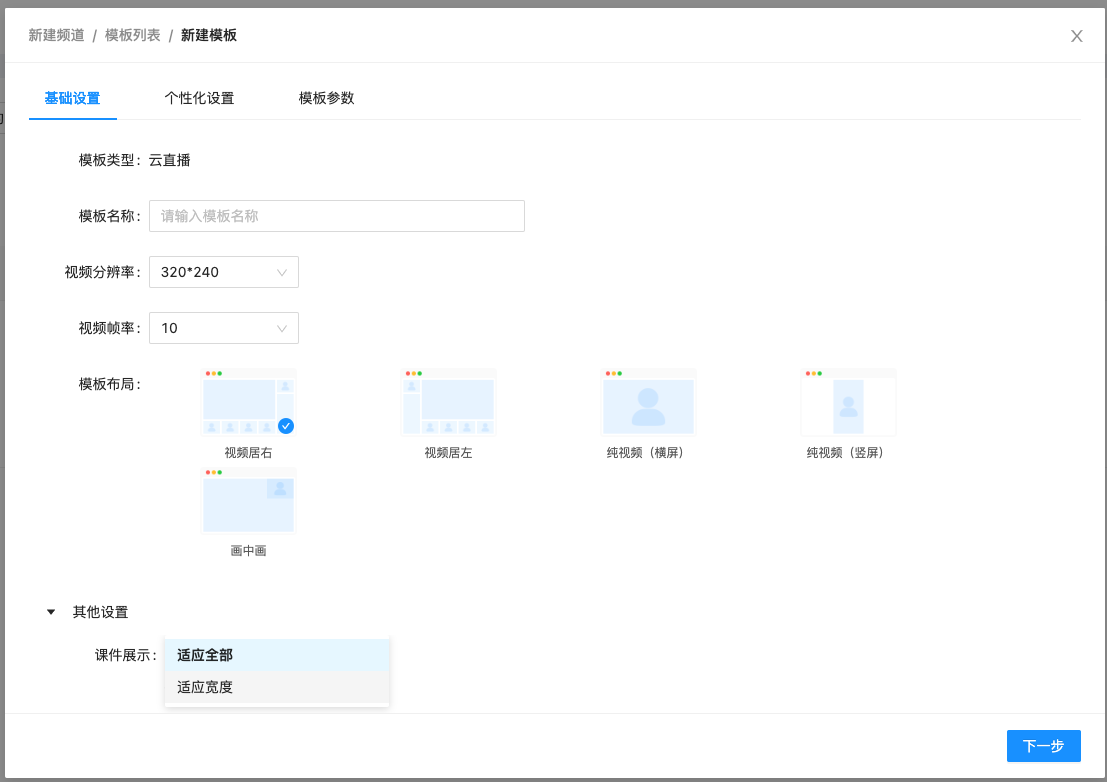Click the 基础设置 tab
The height and width of the screenshot is (782, 1107).
coord(72,98)
